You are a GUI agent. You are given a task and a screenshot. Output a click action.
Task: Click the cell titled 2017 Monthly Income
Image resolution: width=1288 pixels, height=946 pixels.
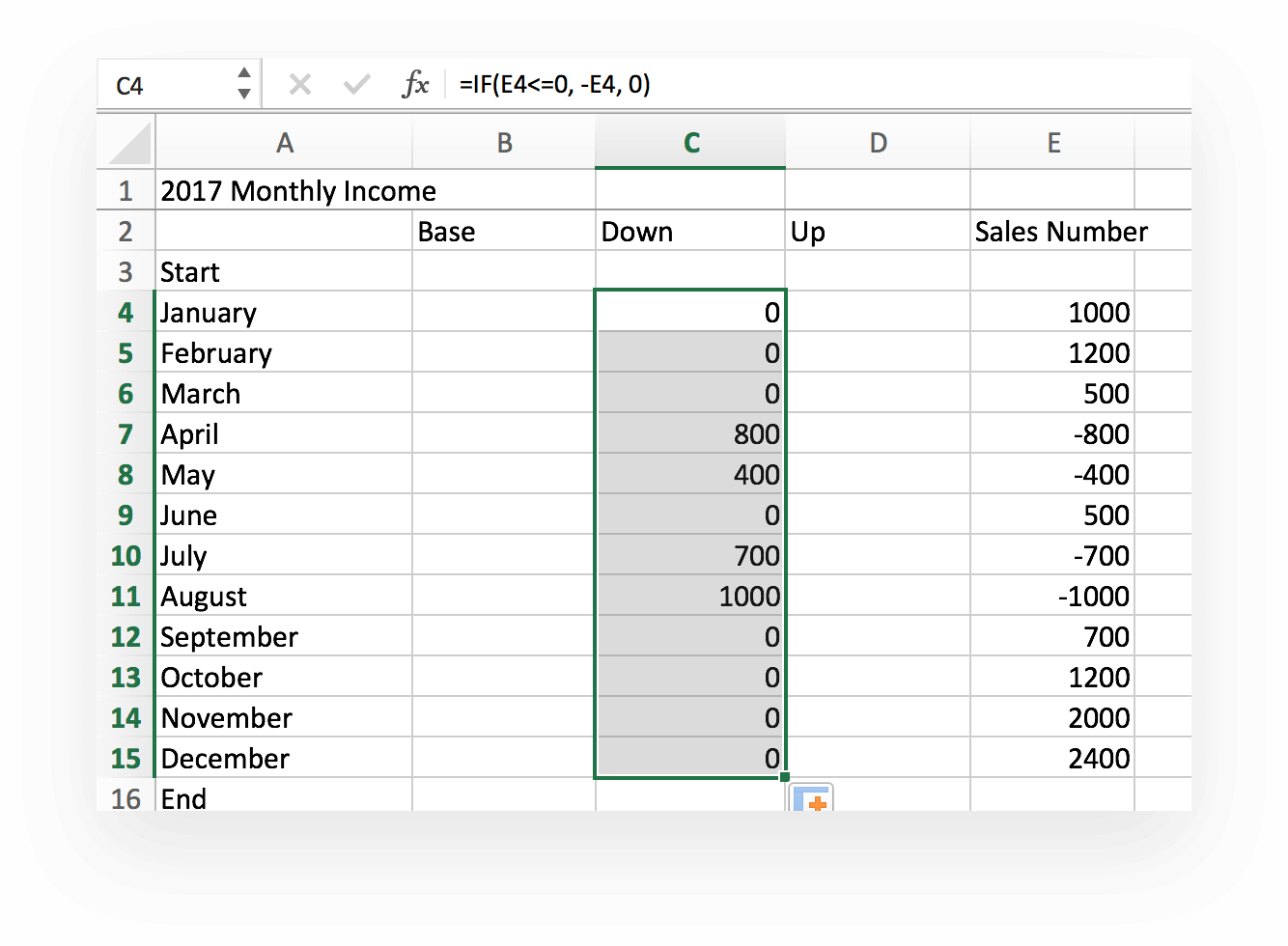[x=285, y=190]
